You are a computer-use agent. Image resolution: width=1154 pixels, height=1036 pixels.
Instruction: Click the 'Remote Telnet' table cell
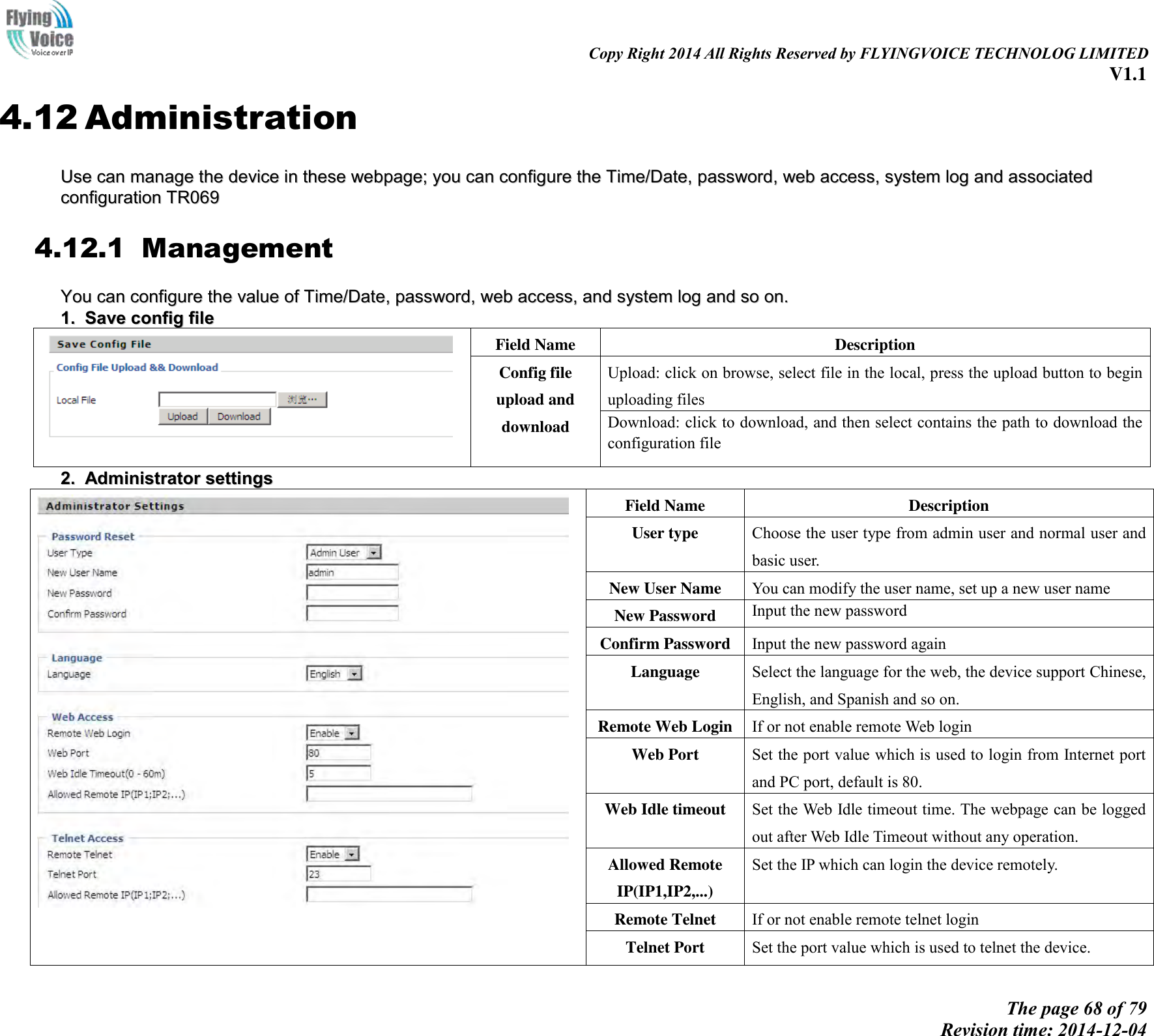(665, 917)
